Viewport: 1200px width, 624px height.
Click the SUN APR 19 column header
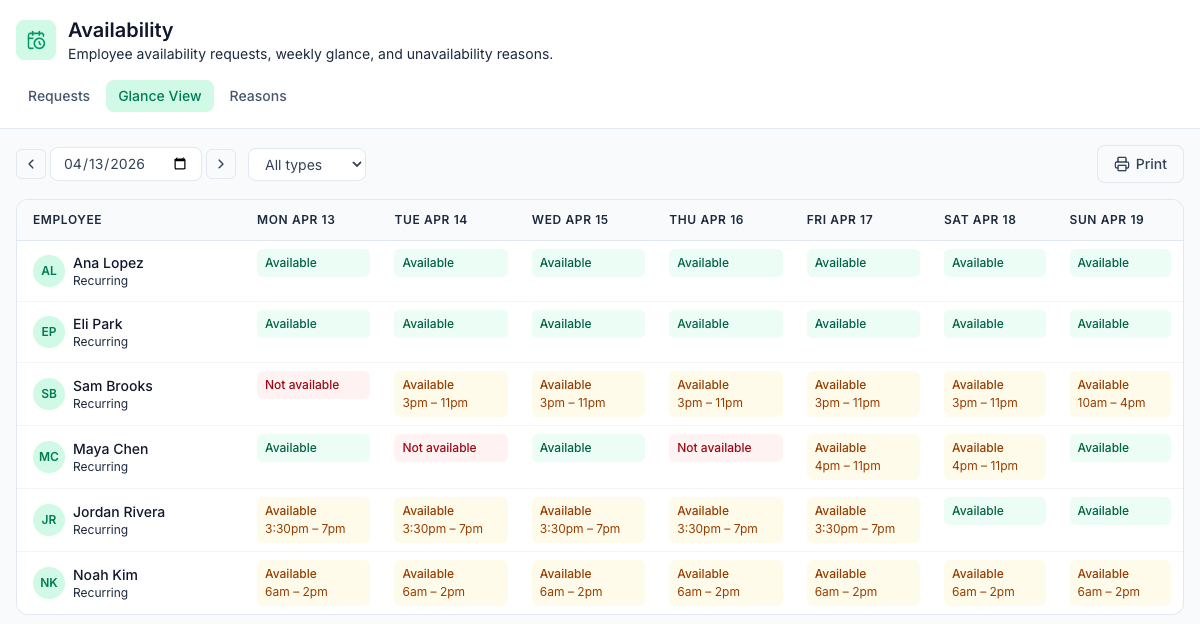pos(1106,220)
